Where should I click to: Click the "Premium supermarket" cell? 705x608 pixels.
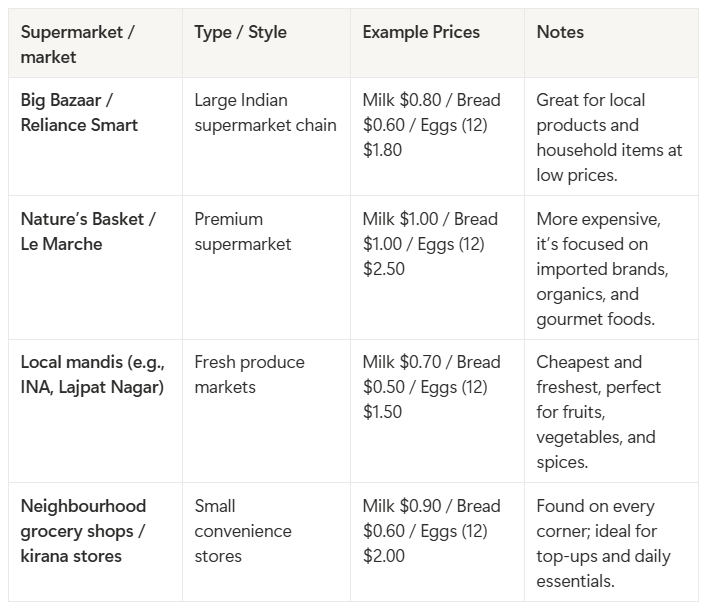pos(243,231)
